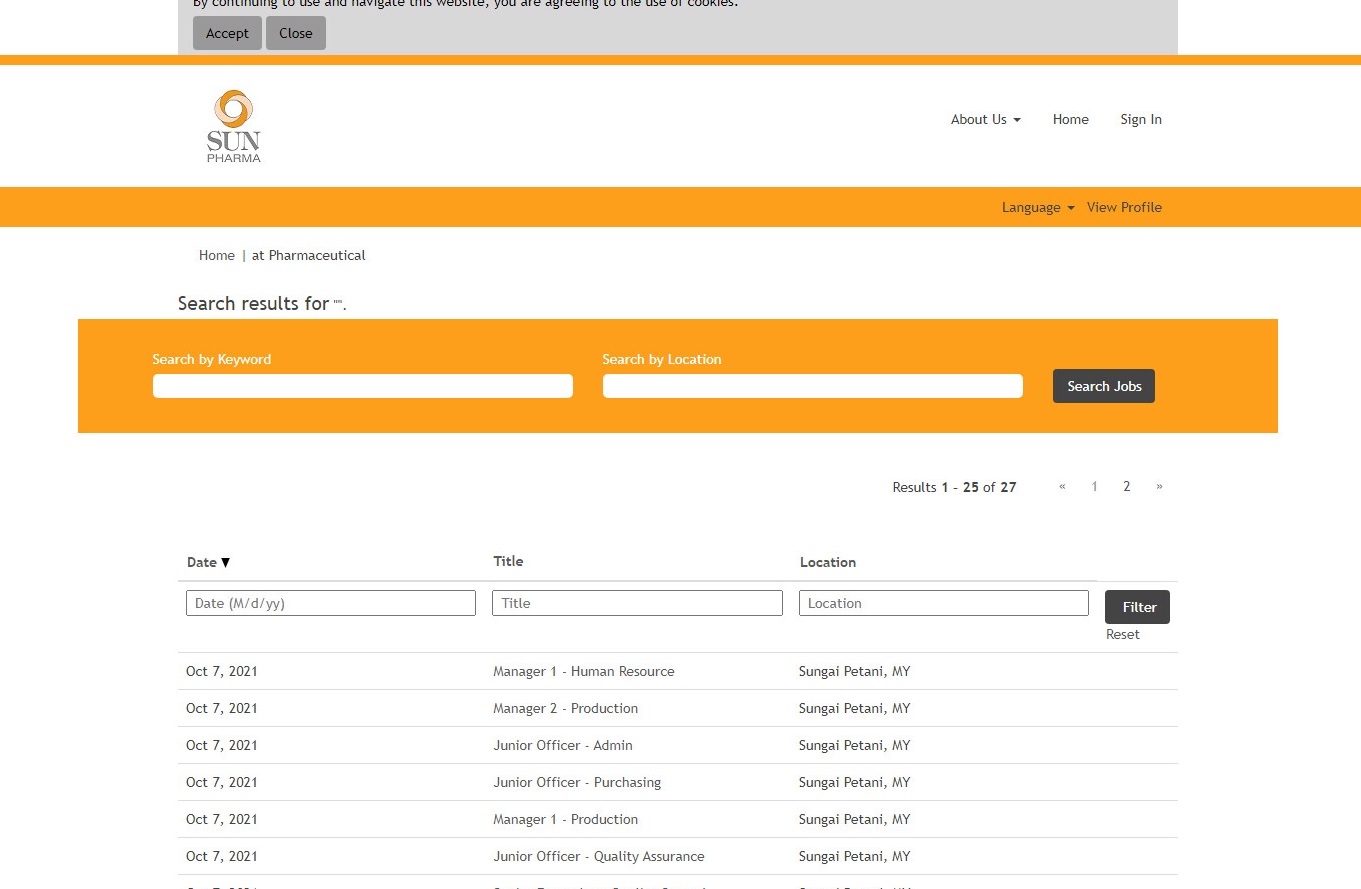Screen dimensions: 1361x889
Task: Click the next page double-arrow icon
Action: [1159, 486]
